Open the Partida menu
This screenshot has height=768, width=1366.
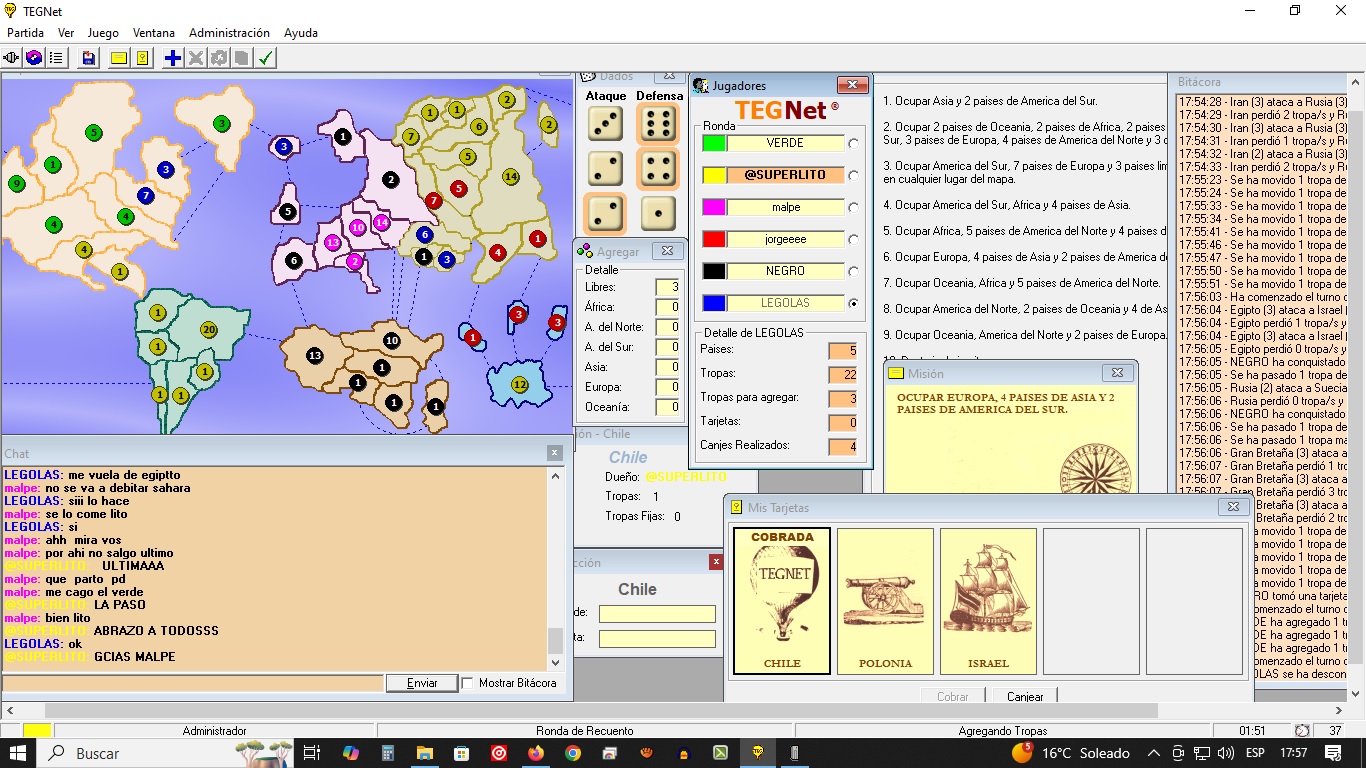pos(26,33)
